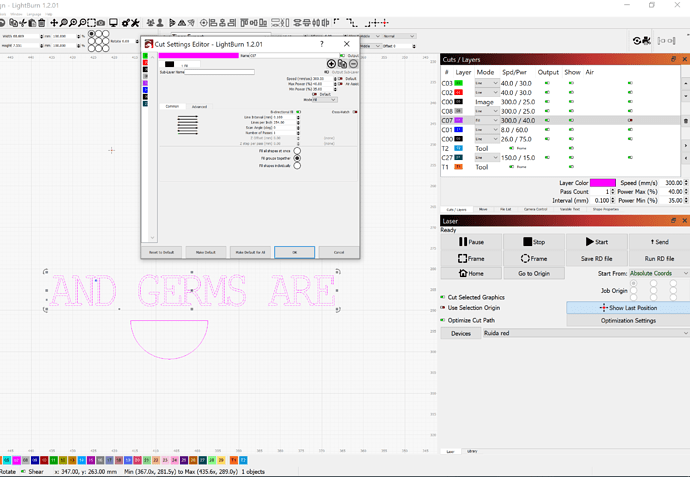This screenshot has height=477, width=690.
Task: Click magenta Layer Color swatch in layers panel
Action: click(602, 183)
